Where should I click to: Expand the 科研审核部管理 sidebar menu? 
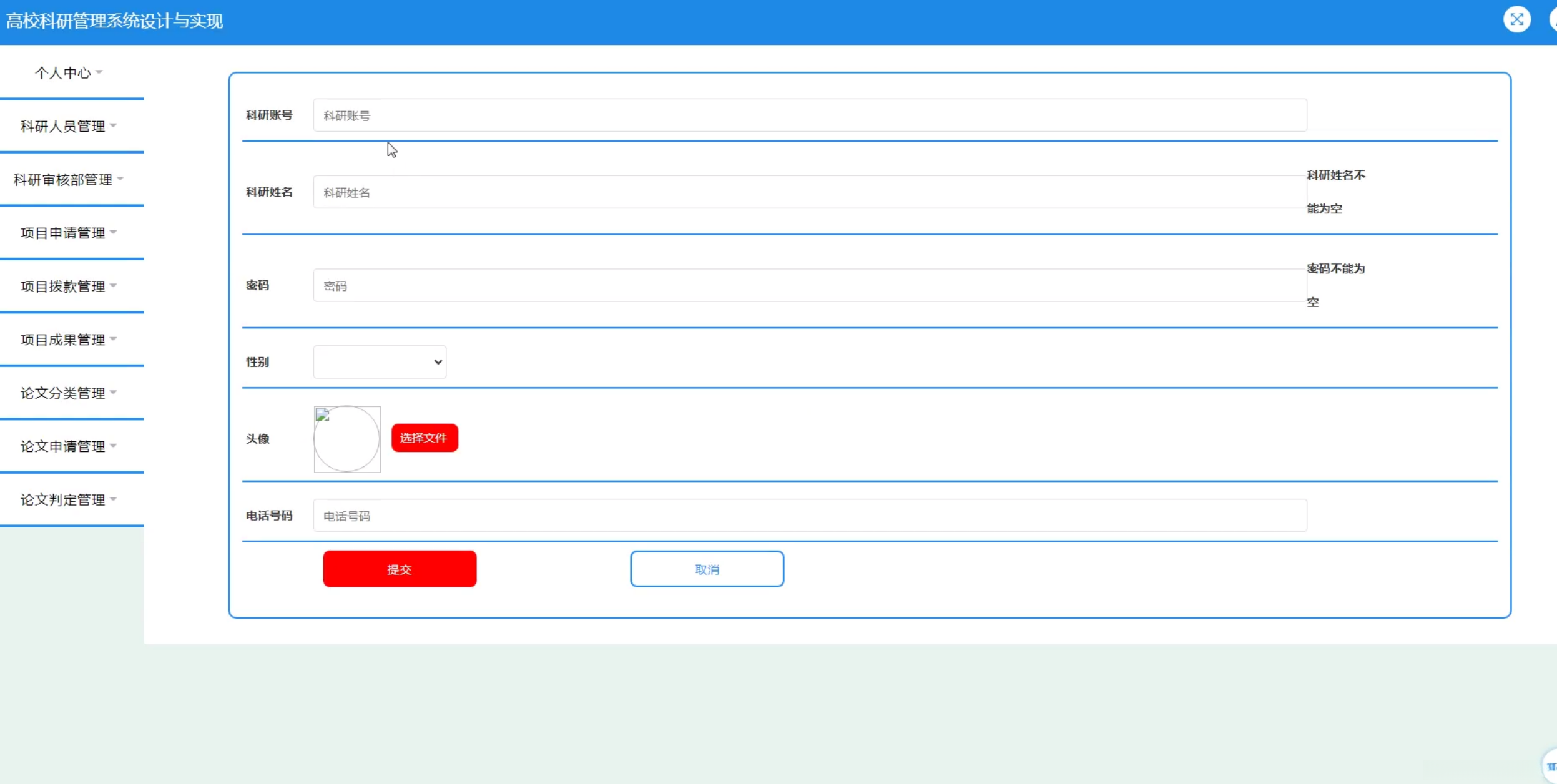68,180
